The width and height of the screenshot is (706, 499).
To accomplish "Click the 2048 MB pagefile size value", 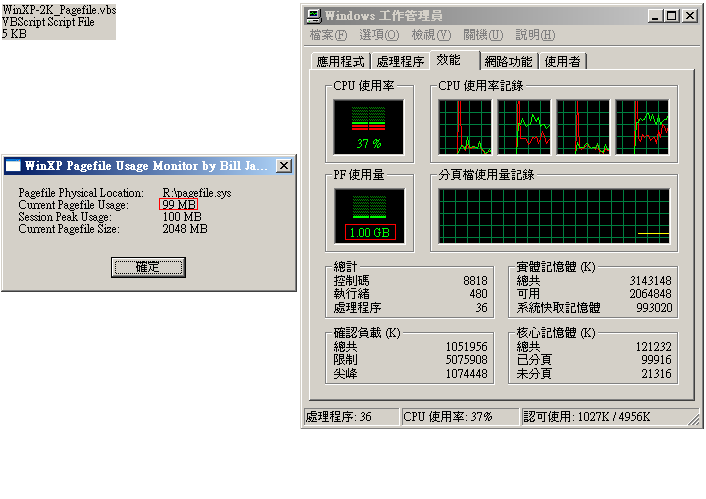I will 185,229.
